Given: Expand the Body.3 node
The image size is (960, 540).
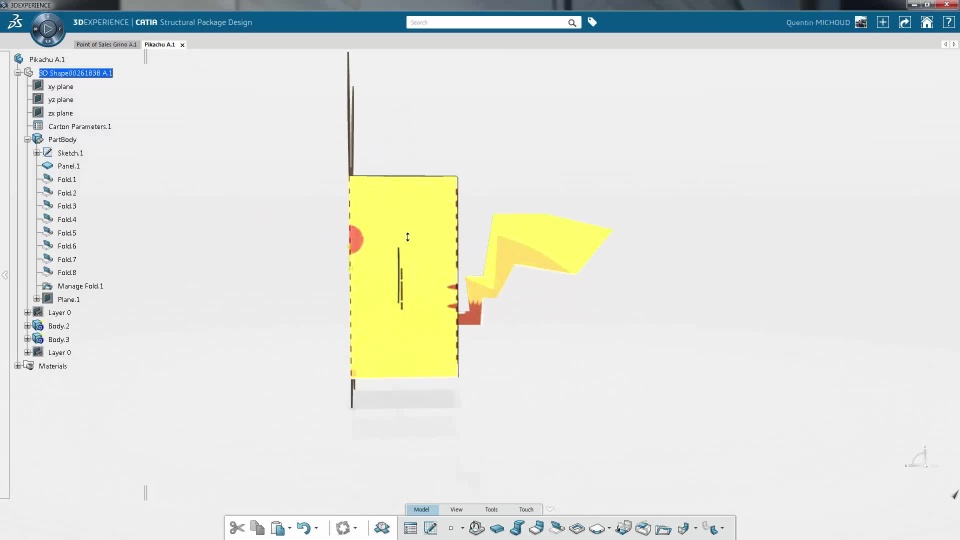Looking at the screenshot, I should point(27,339).
